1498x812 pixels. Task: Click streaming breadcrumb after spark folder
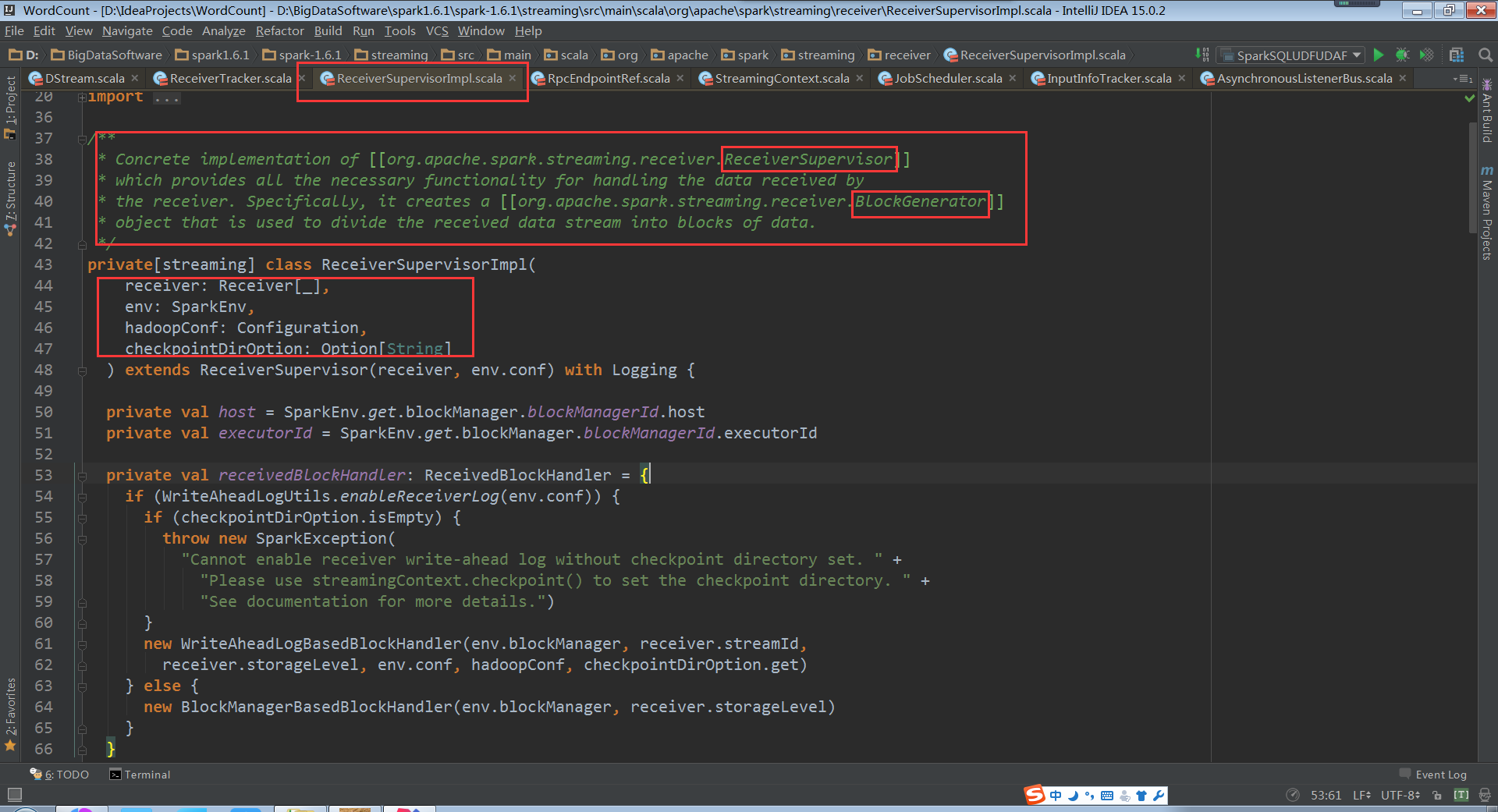click(818, 55)
